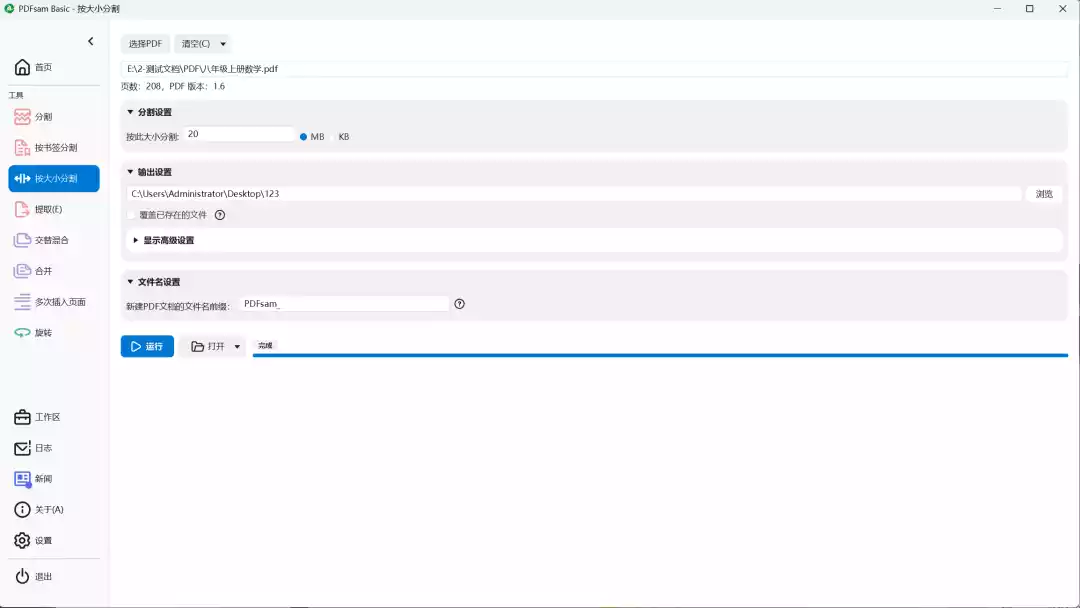Click the split size input field showing 20
Screen dimensions: 1080x608
(238, 134)
